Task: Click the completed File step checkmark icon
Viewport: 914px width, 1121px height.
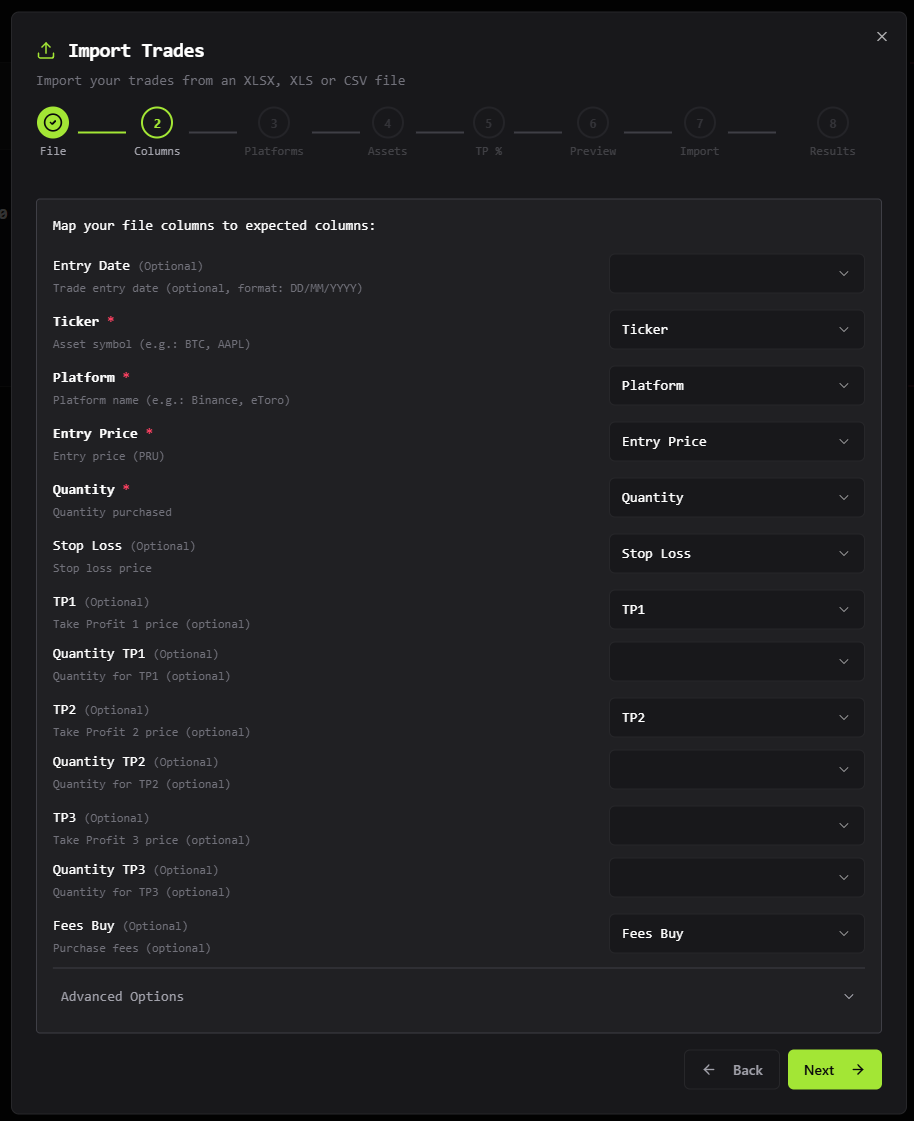Action: (x=53, y=123)
